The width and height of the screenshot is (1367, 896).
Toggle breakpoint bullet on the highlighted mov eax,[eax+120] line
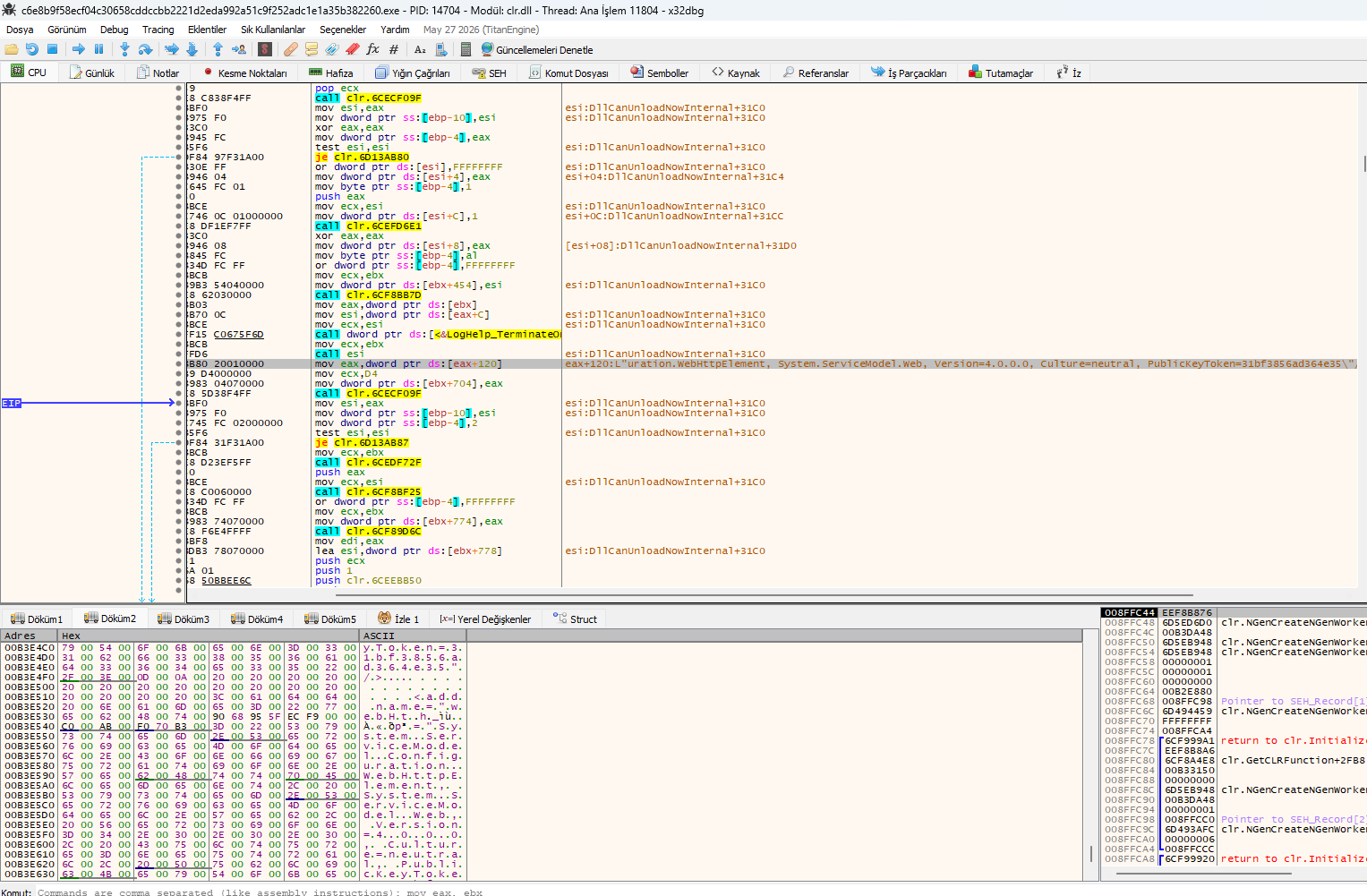(x=179, y=364)
